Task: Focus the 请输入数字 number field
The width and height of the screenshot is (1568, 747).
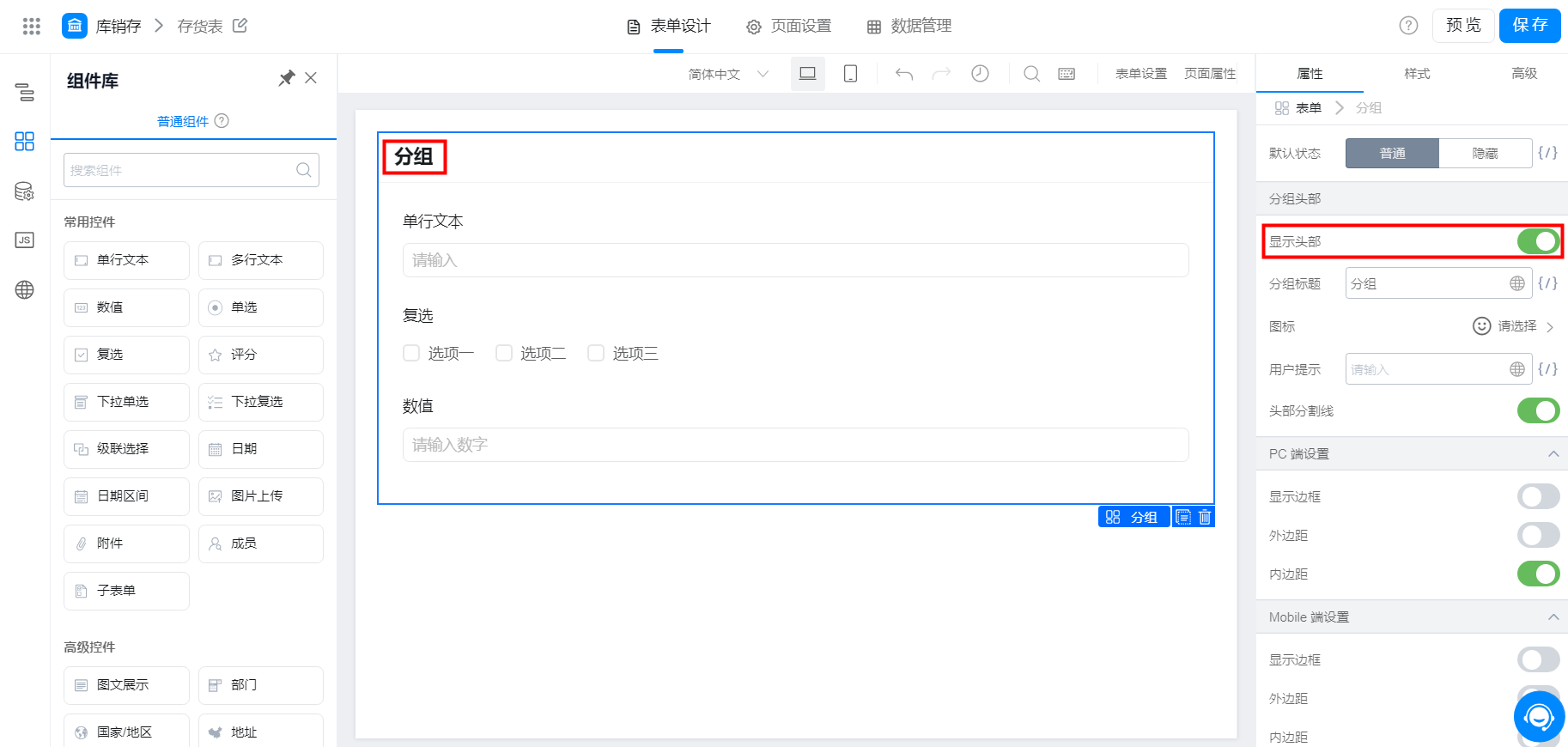Action: [796, 445]
